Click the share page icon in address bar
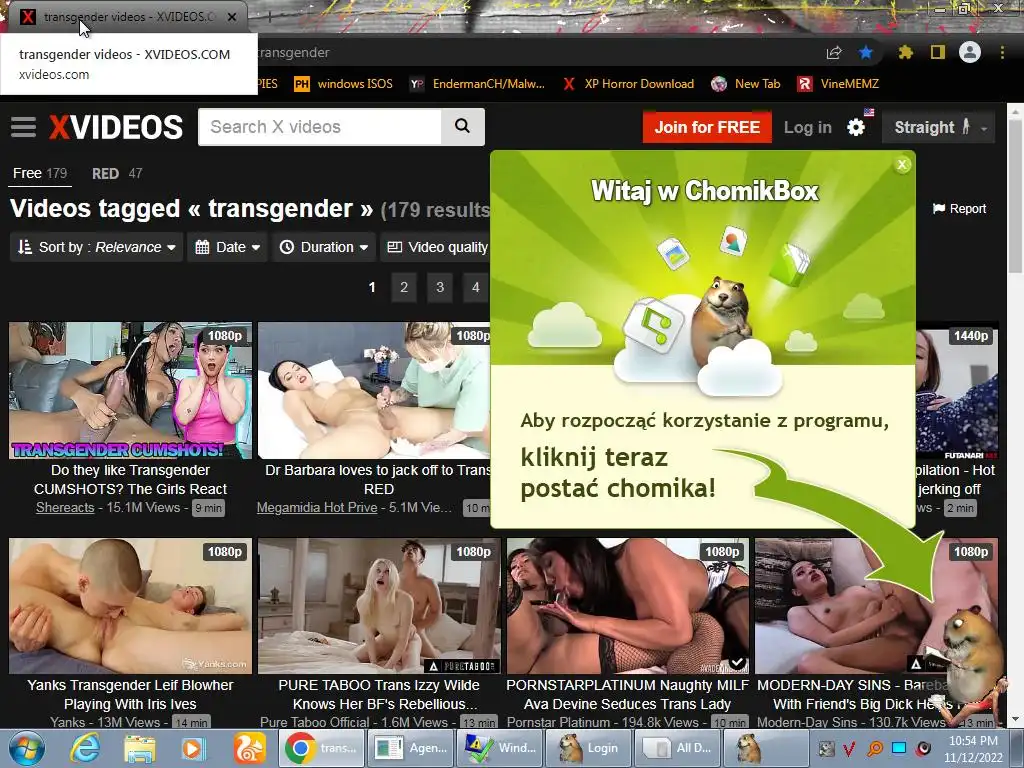Image resolution: width=1024 pixels, height=768 pixels. 833,52
